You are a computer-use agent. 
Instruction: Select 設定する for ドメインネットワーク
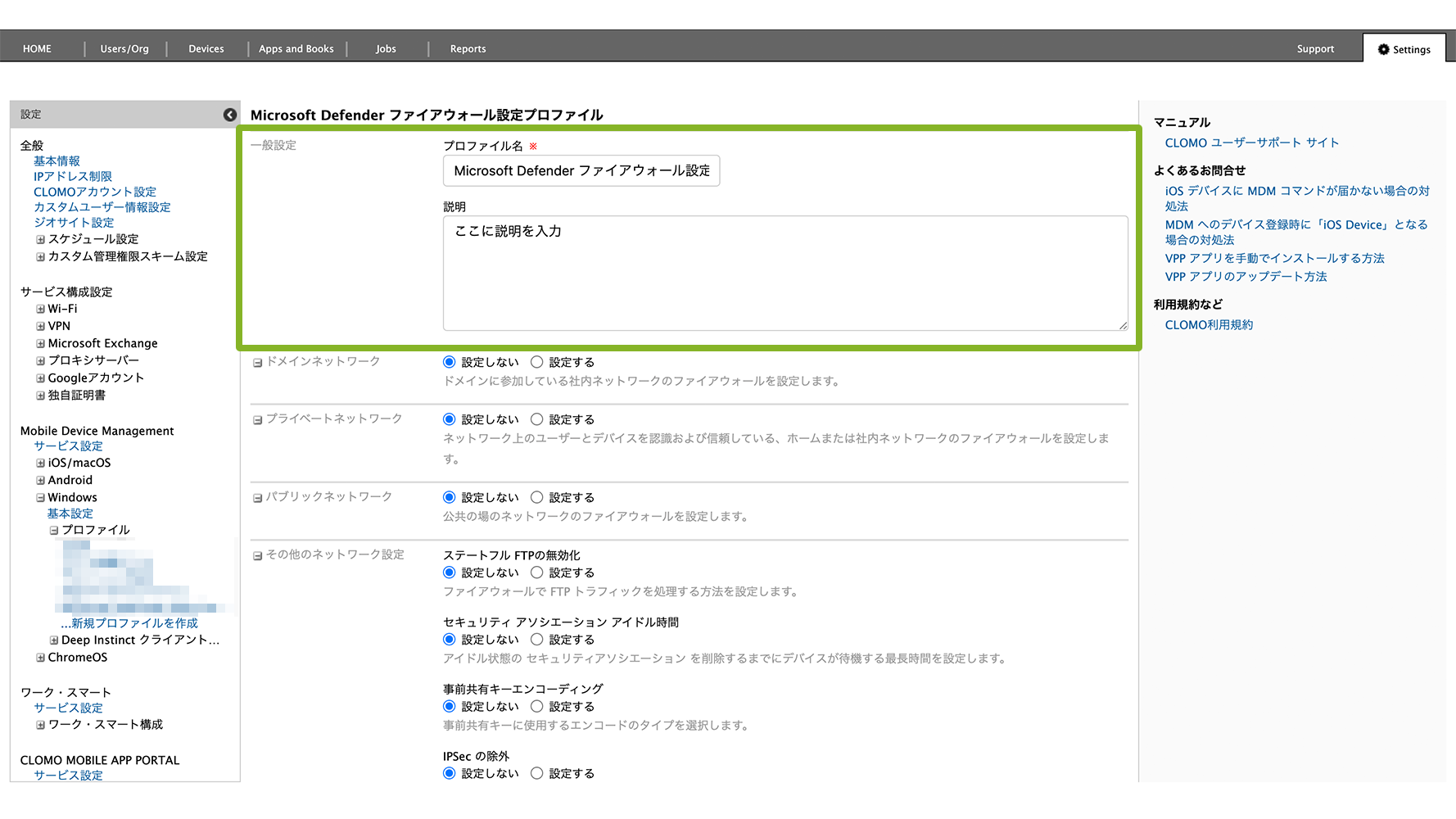pos(537,362)
